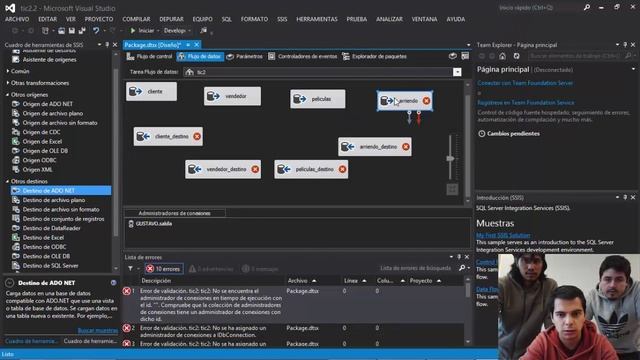Click the designer zoom slider handle
640x360 pixels.
[450, 158]
